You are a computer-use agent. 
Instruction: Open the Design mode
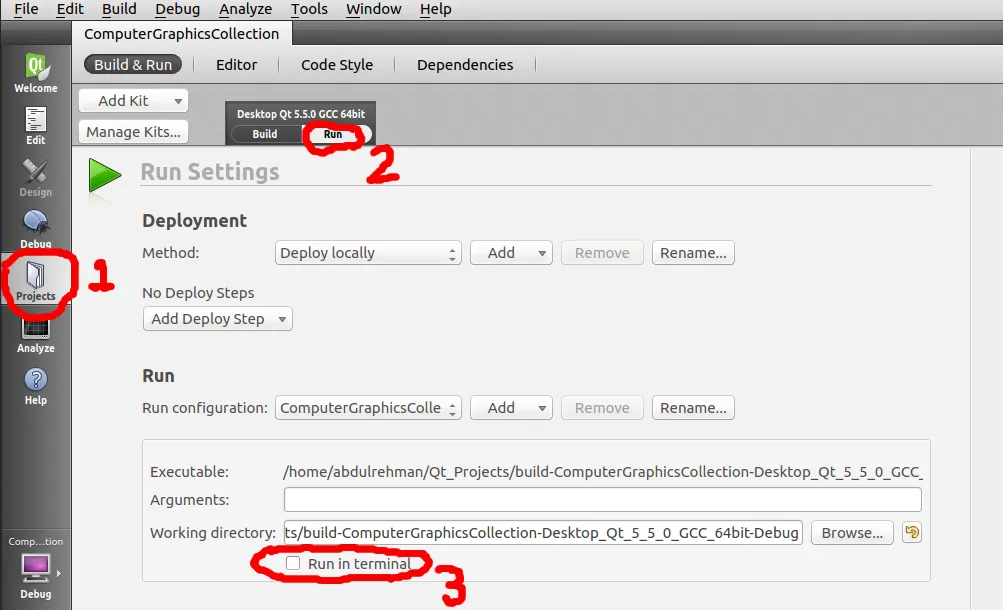(x=36, y=178)
